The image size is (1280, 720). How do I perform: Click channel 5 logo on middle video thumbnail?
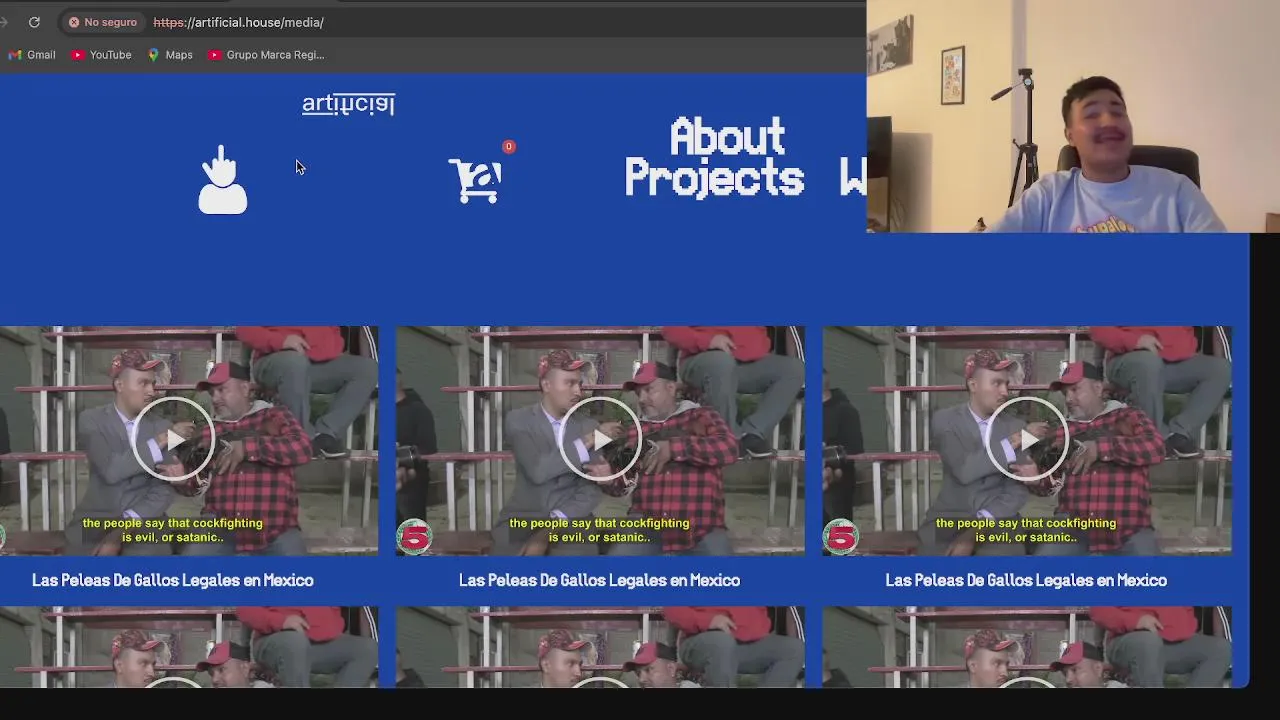pyautogui.click(x=414, y=537)
